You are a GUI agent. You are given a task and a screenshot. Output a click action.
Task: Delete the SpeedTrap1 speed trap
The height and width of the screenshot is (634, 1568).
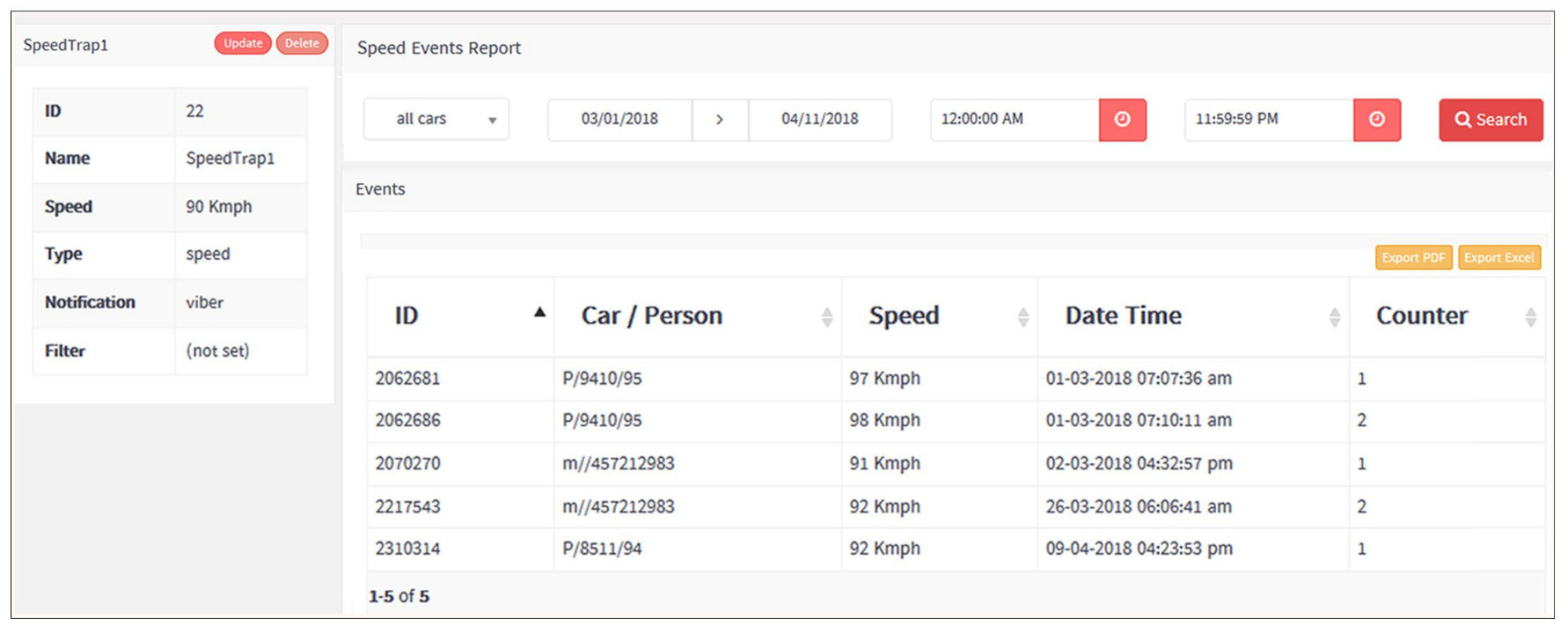point(302,43)
